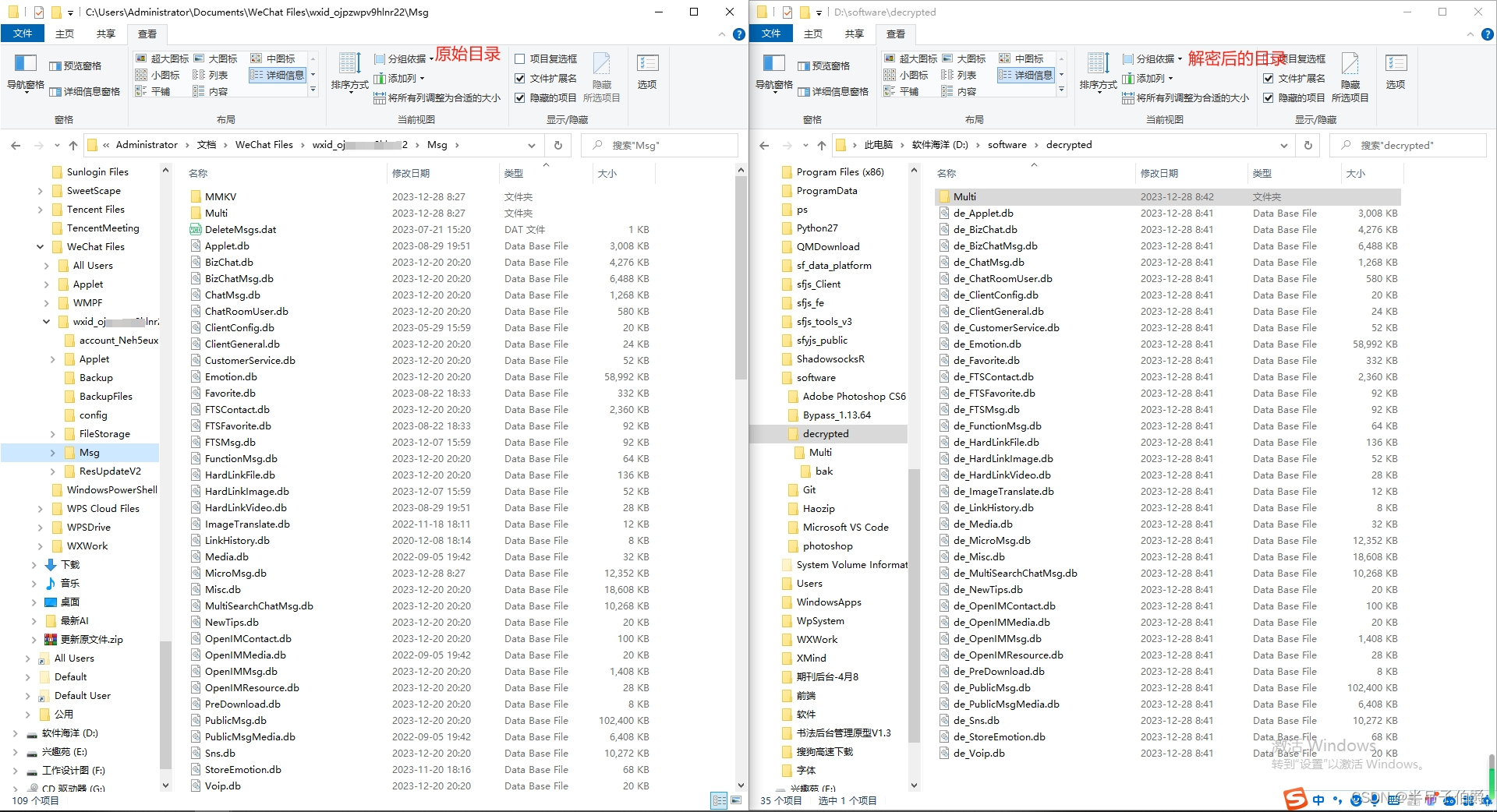Open Share tab in right window
This screenshot has width=1497, height=812.
click(855, 34)
